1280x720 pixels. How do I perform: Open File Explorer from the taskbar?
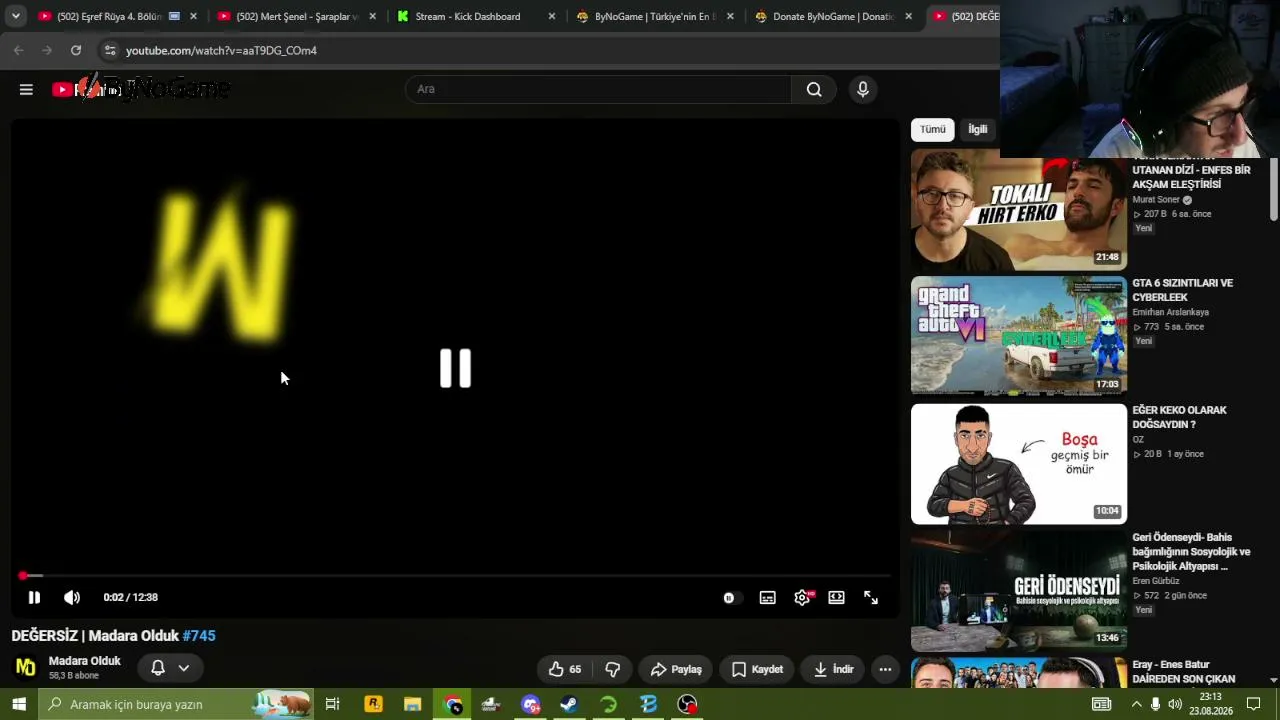(412, 704)
